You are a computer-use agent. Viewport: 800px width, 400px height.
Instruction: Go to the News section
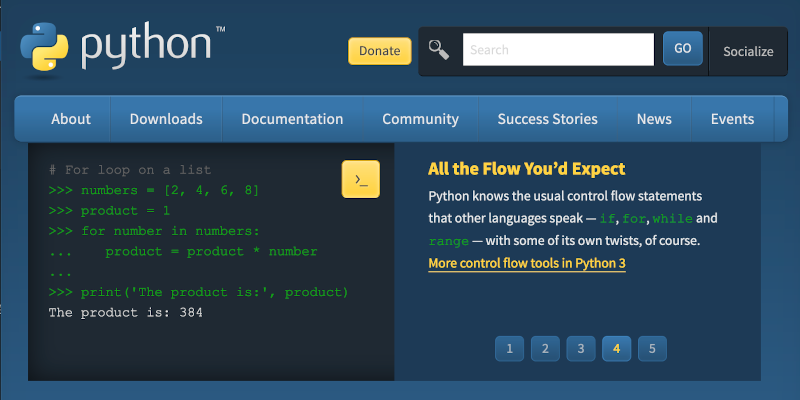[x=654, y=119]
